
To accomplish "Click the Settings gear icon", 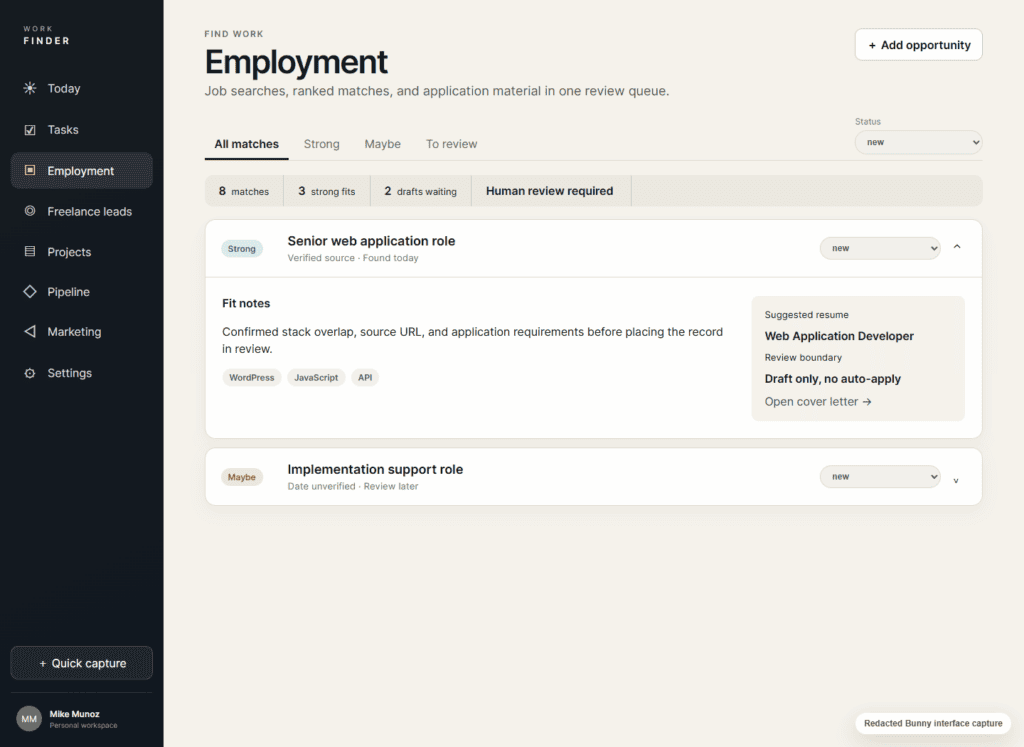I will coord(30,373).
